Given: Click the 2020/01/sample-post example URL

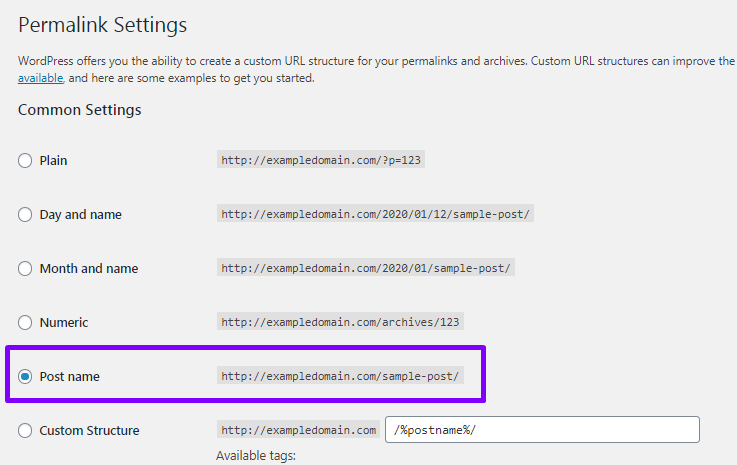Looking at the screenshot, I should [366, 268].
